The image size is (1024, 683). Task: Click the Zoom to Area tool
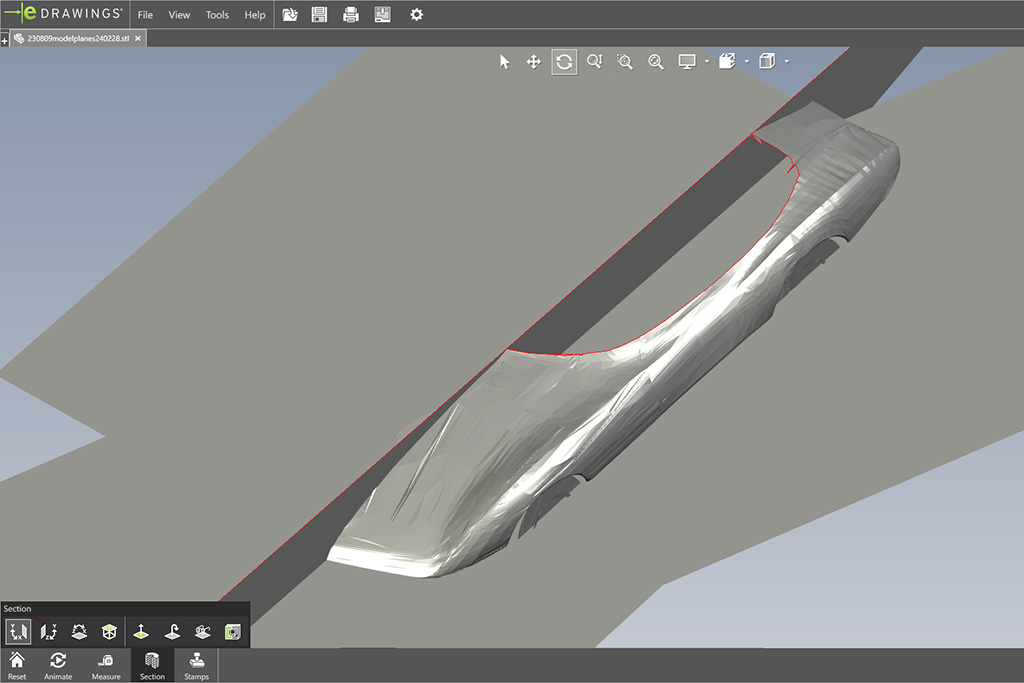[625, 62]
